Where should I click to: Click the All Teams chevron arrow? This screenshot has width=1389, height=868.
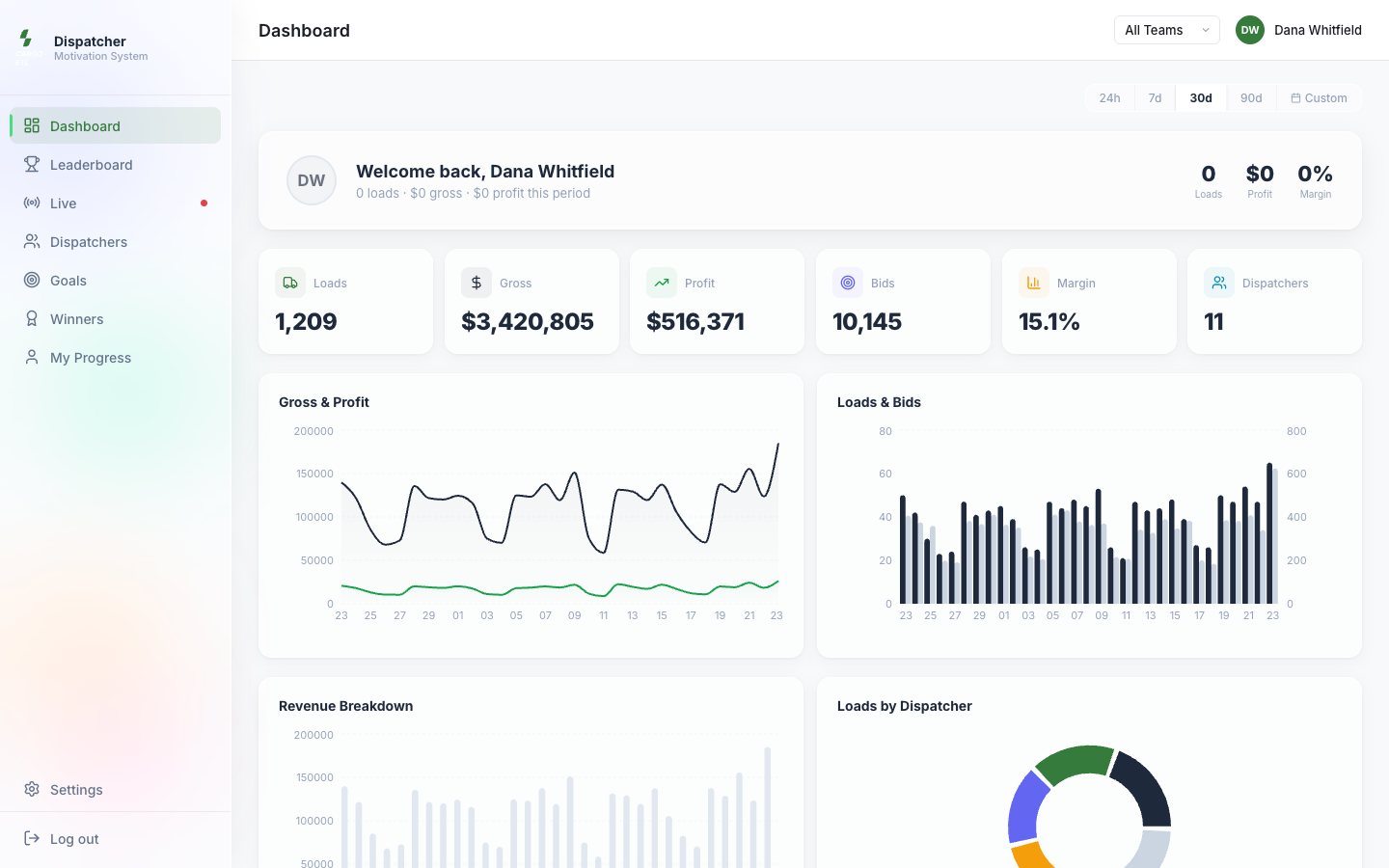click(x=1206, y=30)
